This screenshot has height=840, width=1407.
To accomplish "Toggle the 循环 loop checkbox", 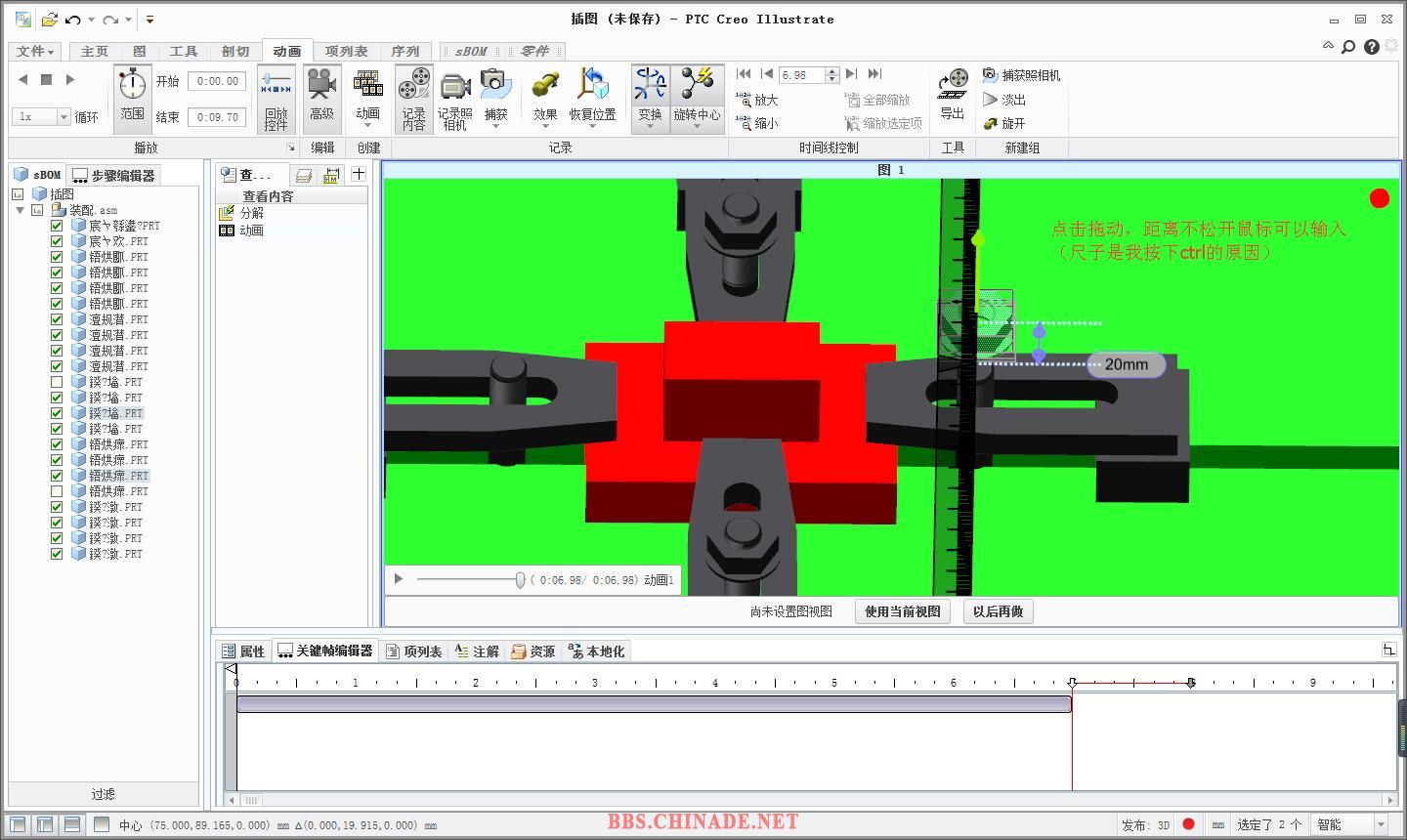I will [86, 116].
